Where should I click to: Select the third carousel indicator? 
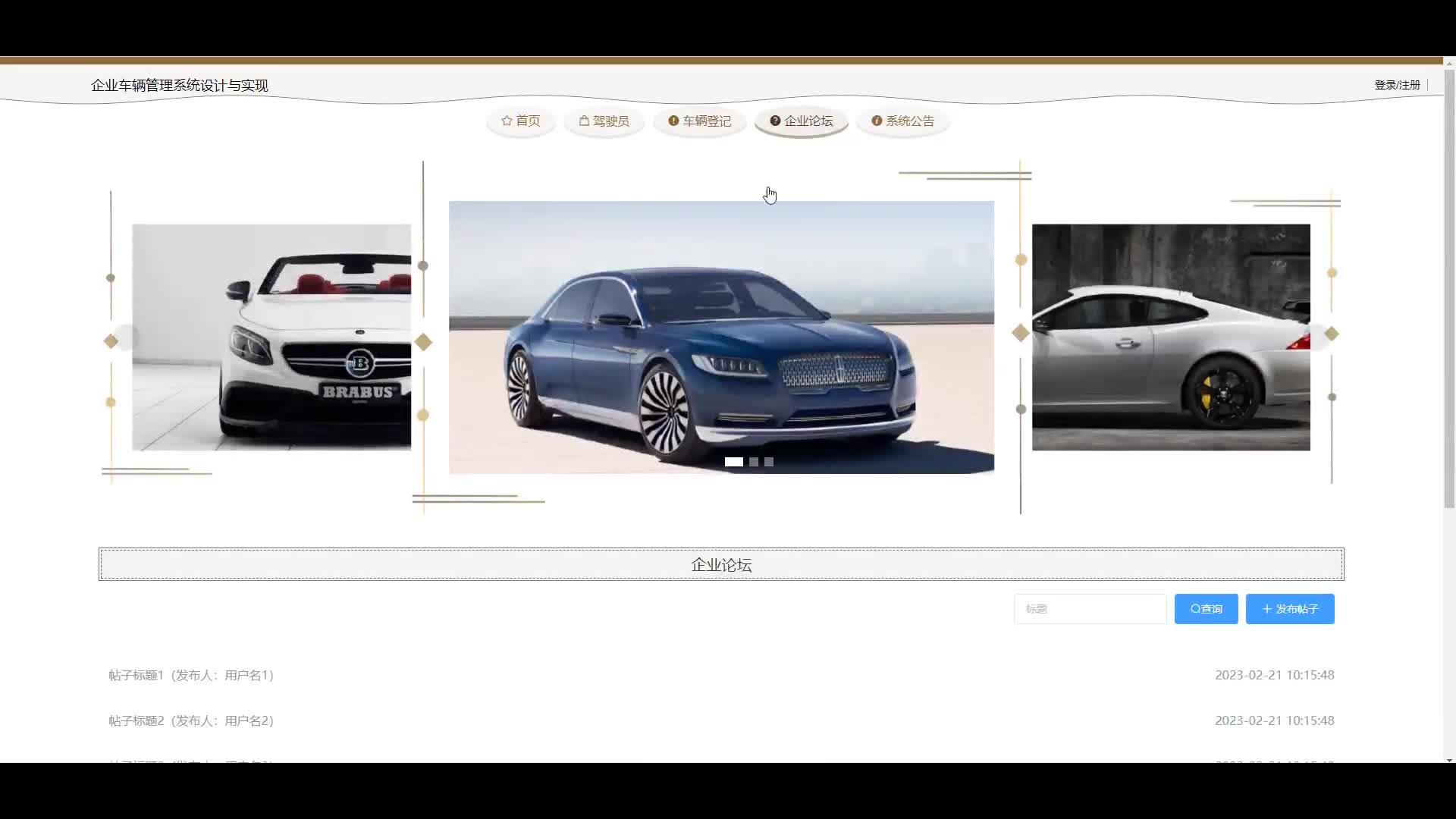click(769, 462)
